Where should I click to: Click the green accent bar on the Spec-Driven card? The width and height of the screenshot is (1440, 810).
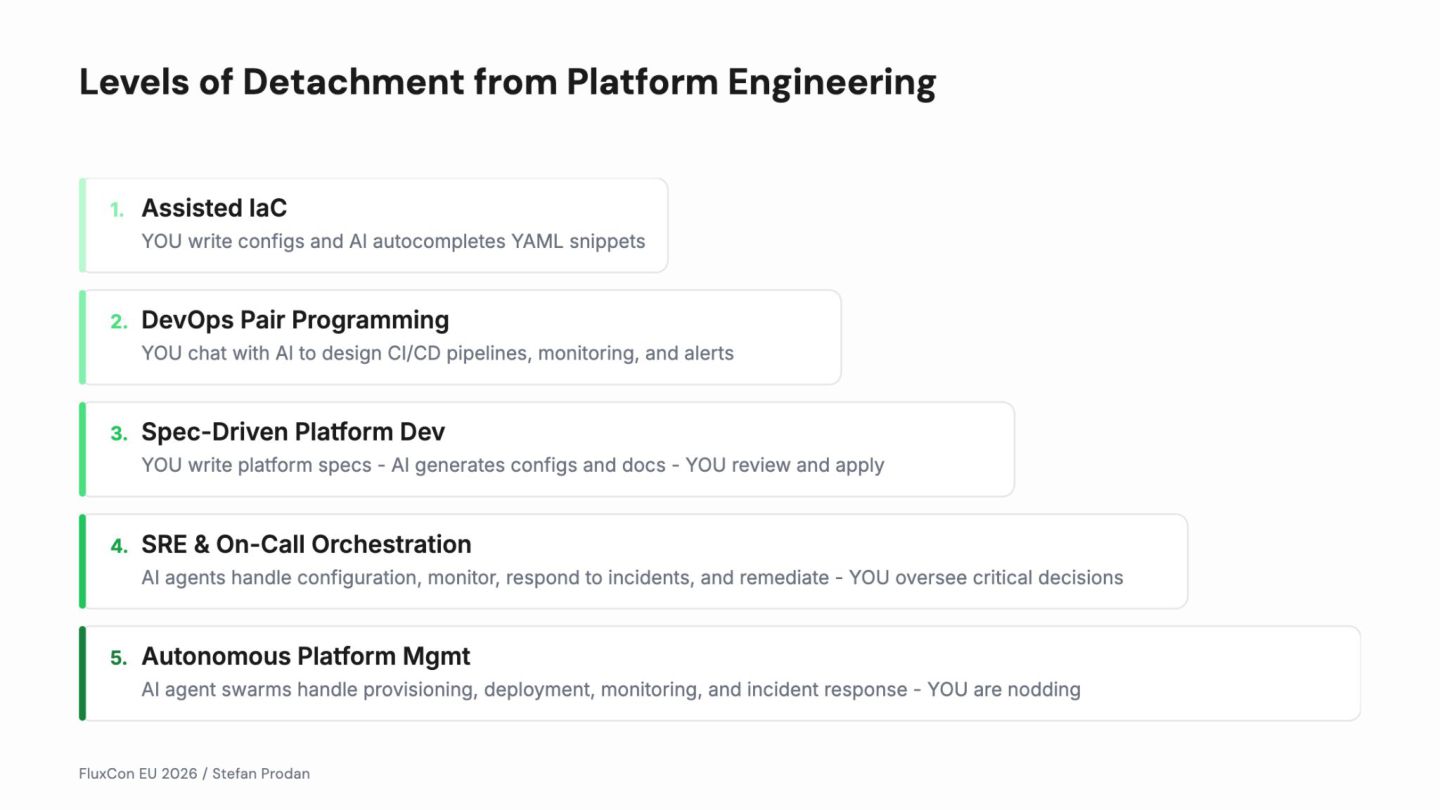[83, 449]
